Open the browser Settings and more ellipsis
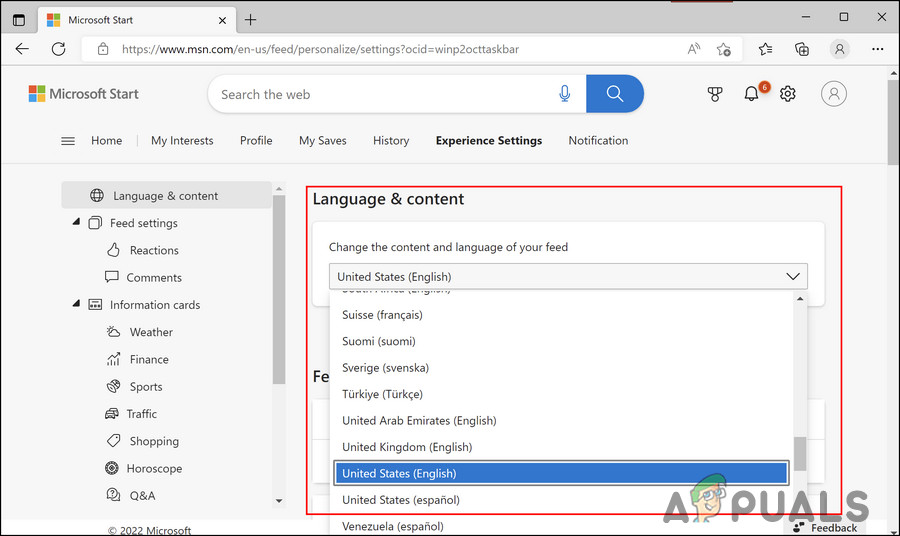 pos(877,49)
